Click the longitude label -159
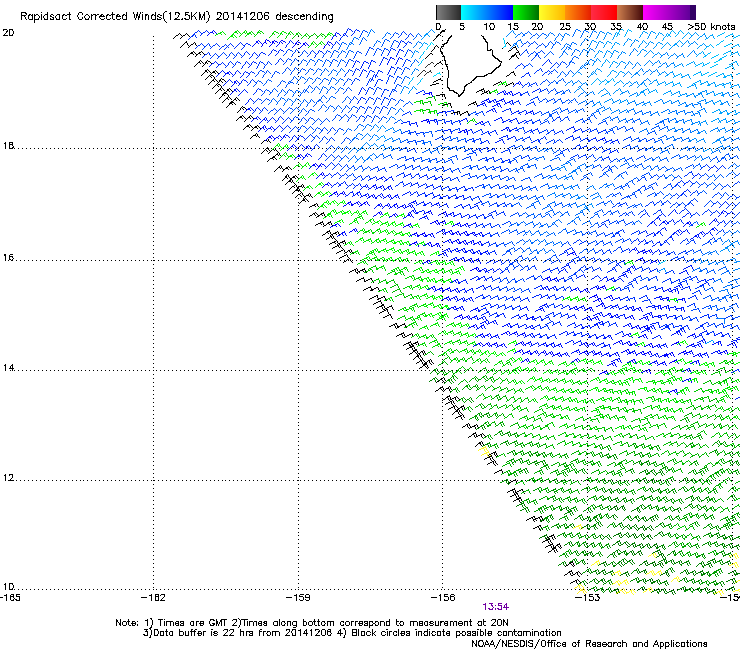The height and width of the screenshot is (650, 740). [x=298, y=598]
